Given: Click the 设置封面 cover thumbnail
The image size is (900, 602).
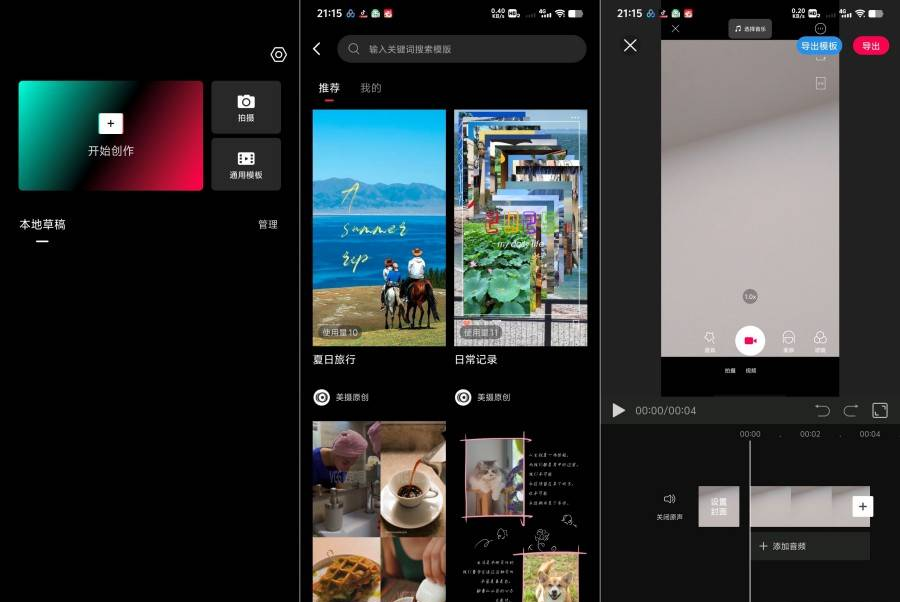Looking at the screenshot, I should coord(719,506).
